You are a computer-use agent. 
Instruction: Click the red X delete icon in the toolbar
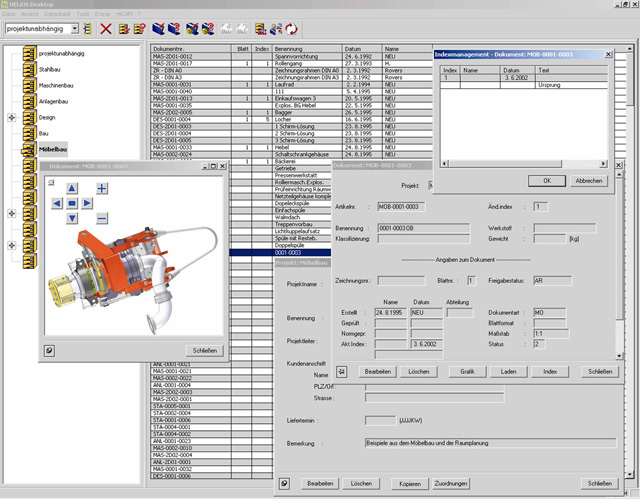pyautogui.click(x=106, y=29)
